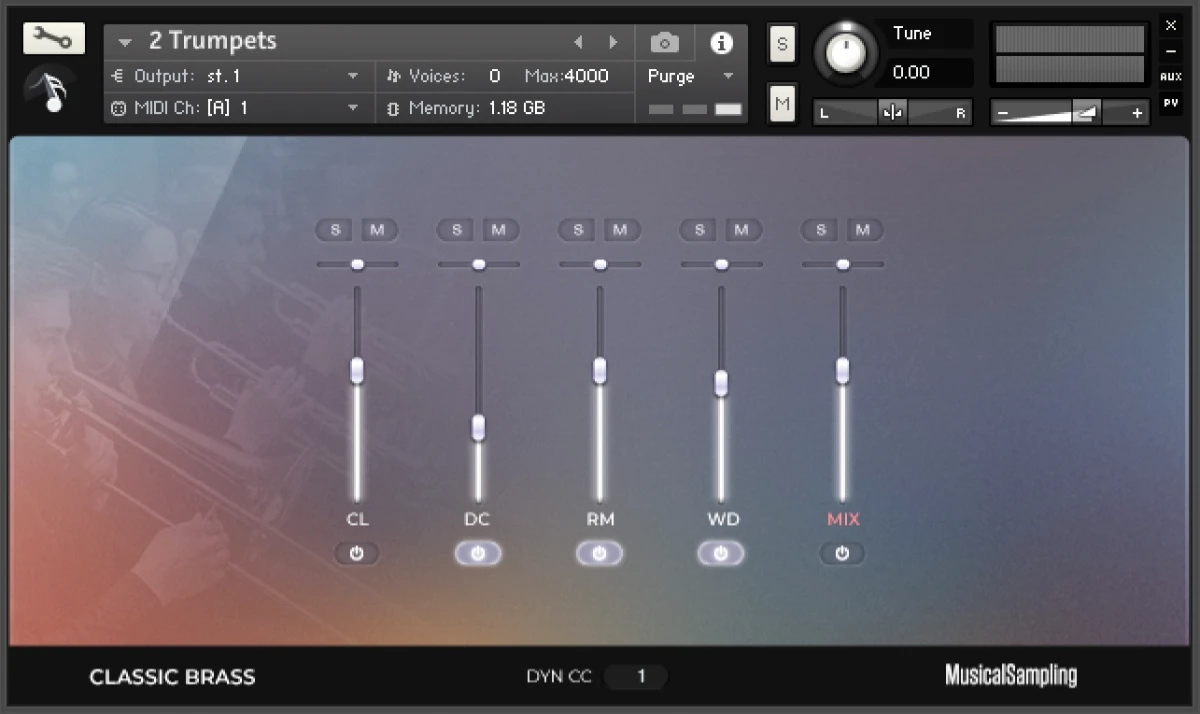This screenshot has width=1200, height=714.
Task: Open instrument info via the i icon
Action: pos(721,42)
